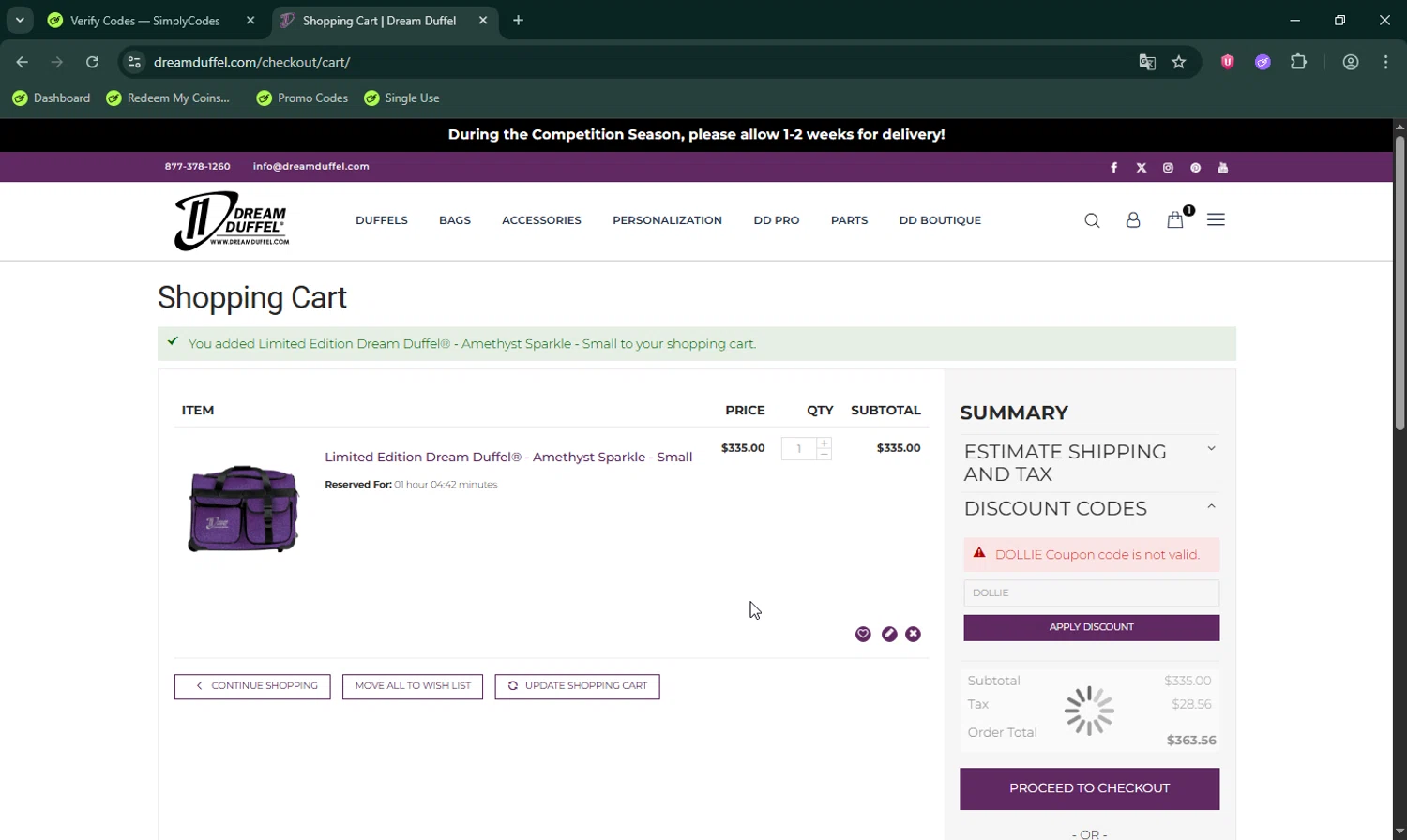Open the site search magnifier icon
This screenshot has width=1407, height=840.
point(1092,220)
